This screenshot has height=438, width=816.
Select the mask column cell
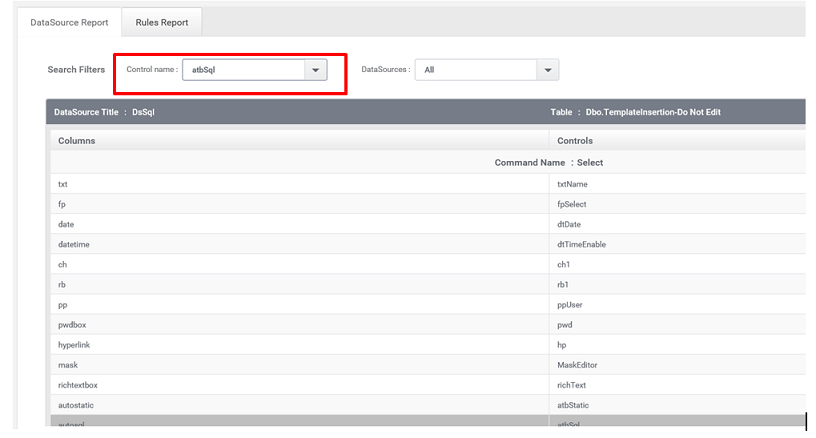point(300,365)
